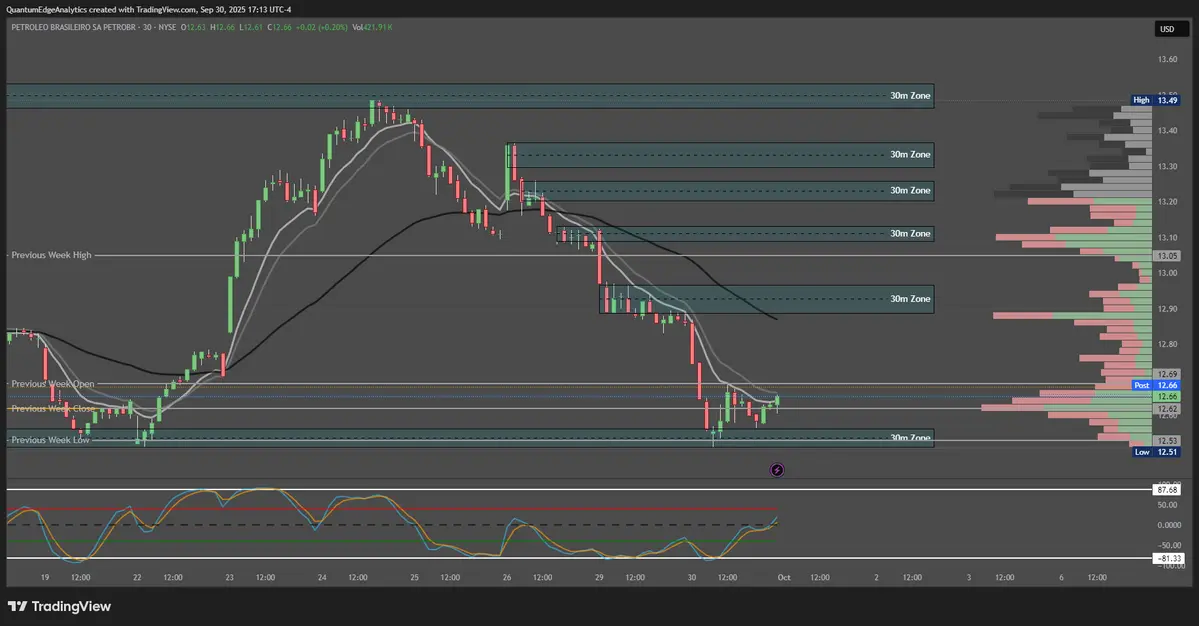Screen dimensions: 1199x626
Task: Click the 13.20 price scale value
Action: coord(1167,202)
